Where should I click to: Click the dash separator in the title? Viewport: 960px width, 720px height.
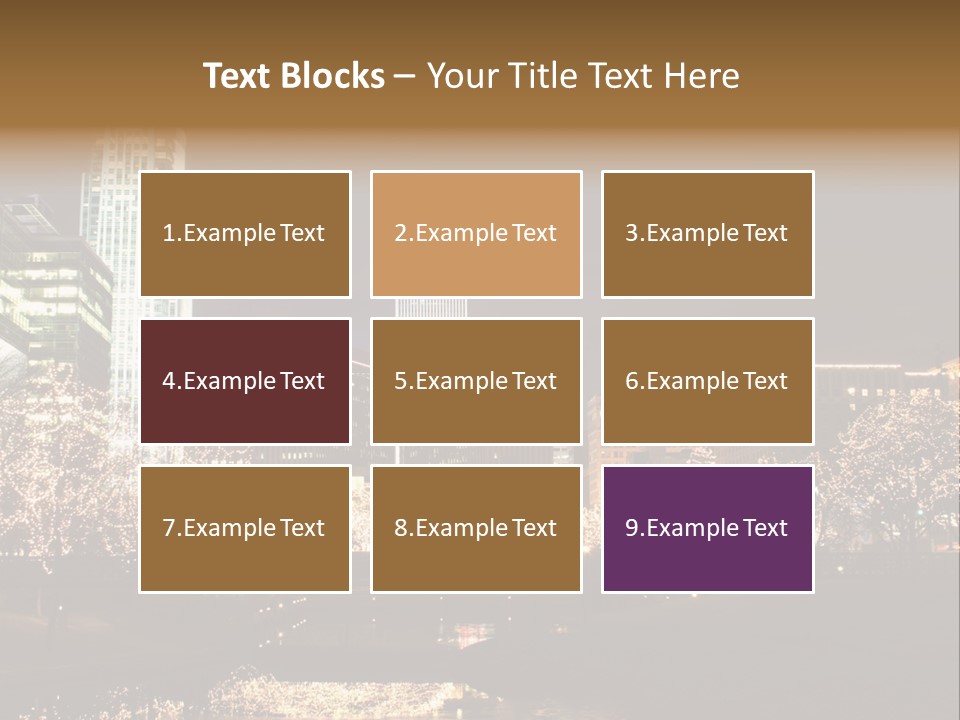405,78
